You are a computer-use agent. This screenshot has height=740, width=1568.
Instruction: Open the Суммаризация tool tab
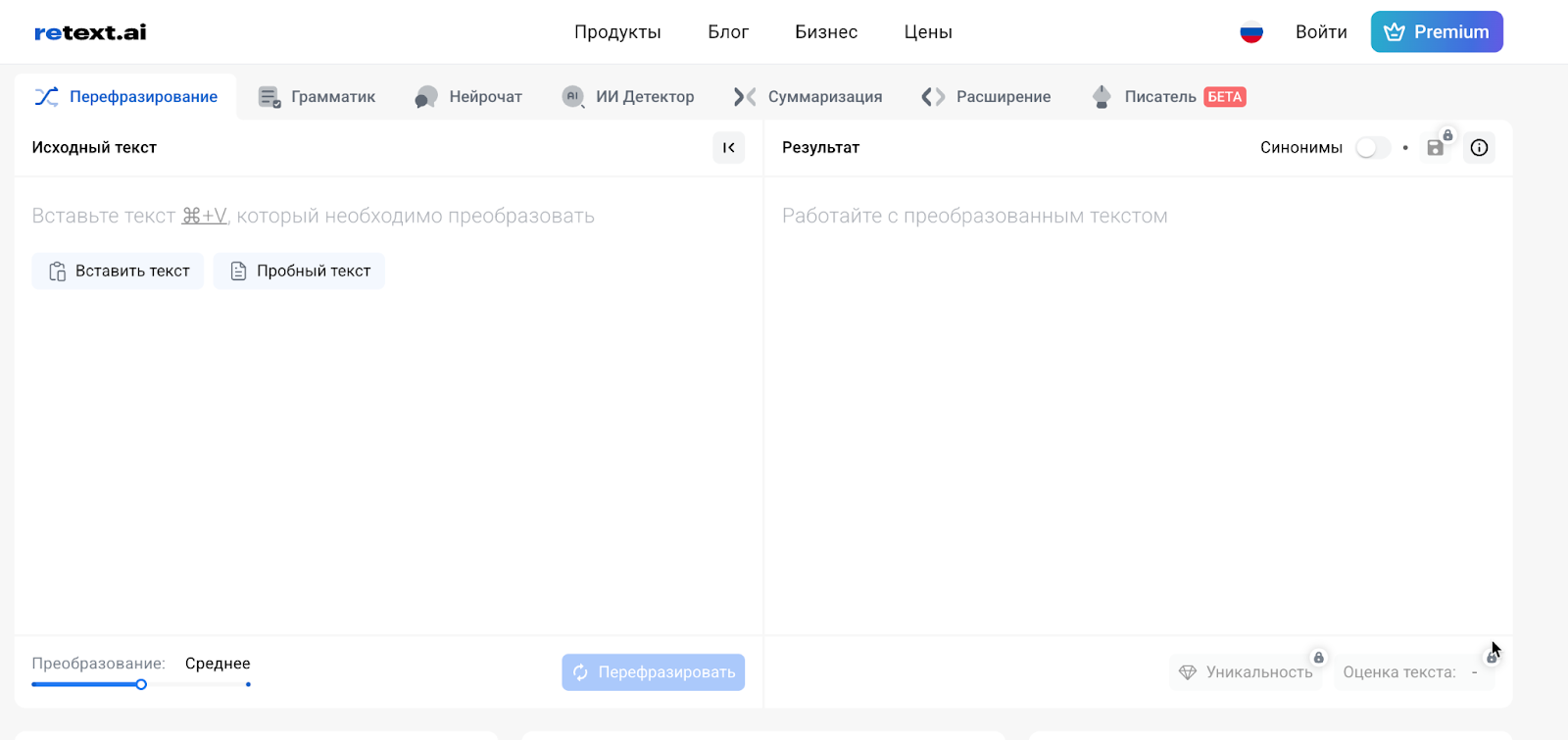point(808,97)
